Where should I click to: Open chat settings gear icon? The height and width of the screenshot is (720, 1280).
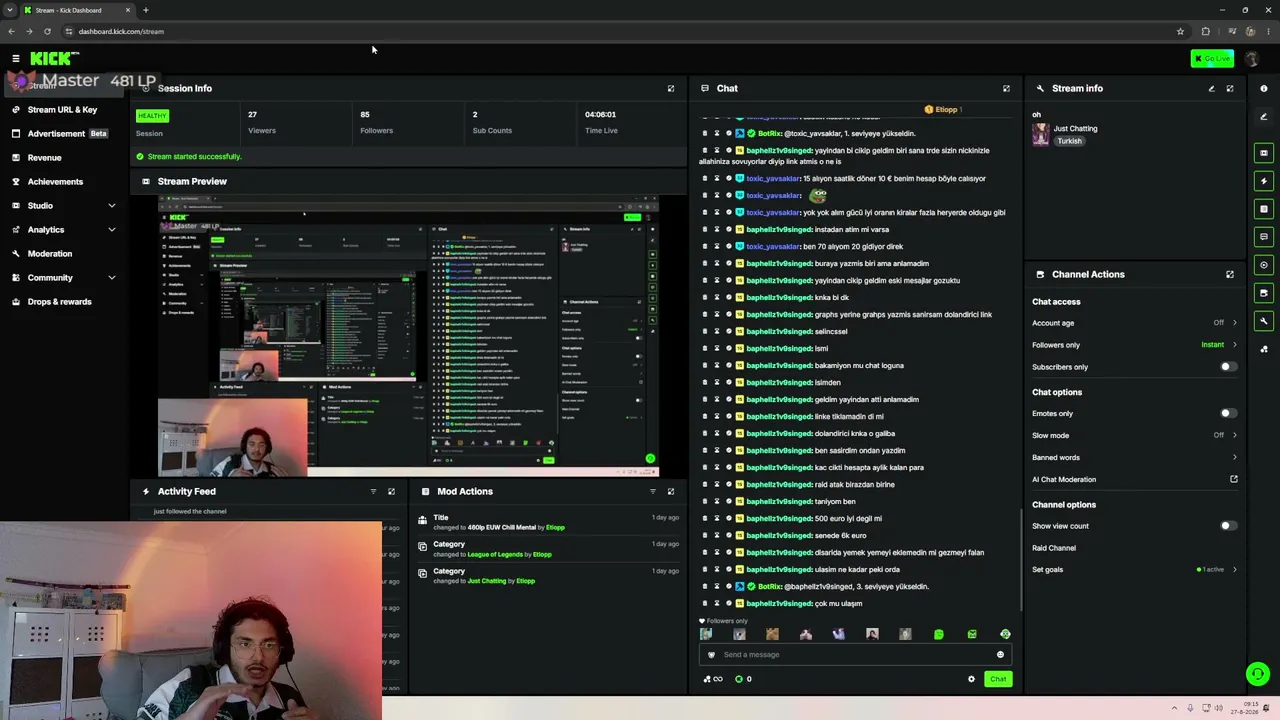point(971,679)
